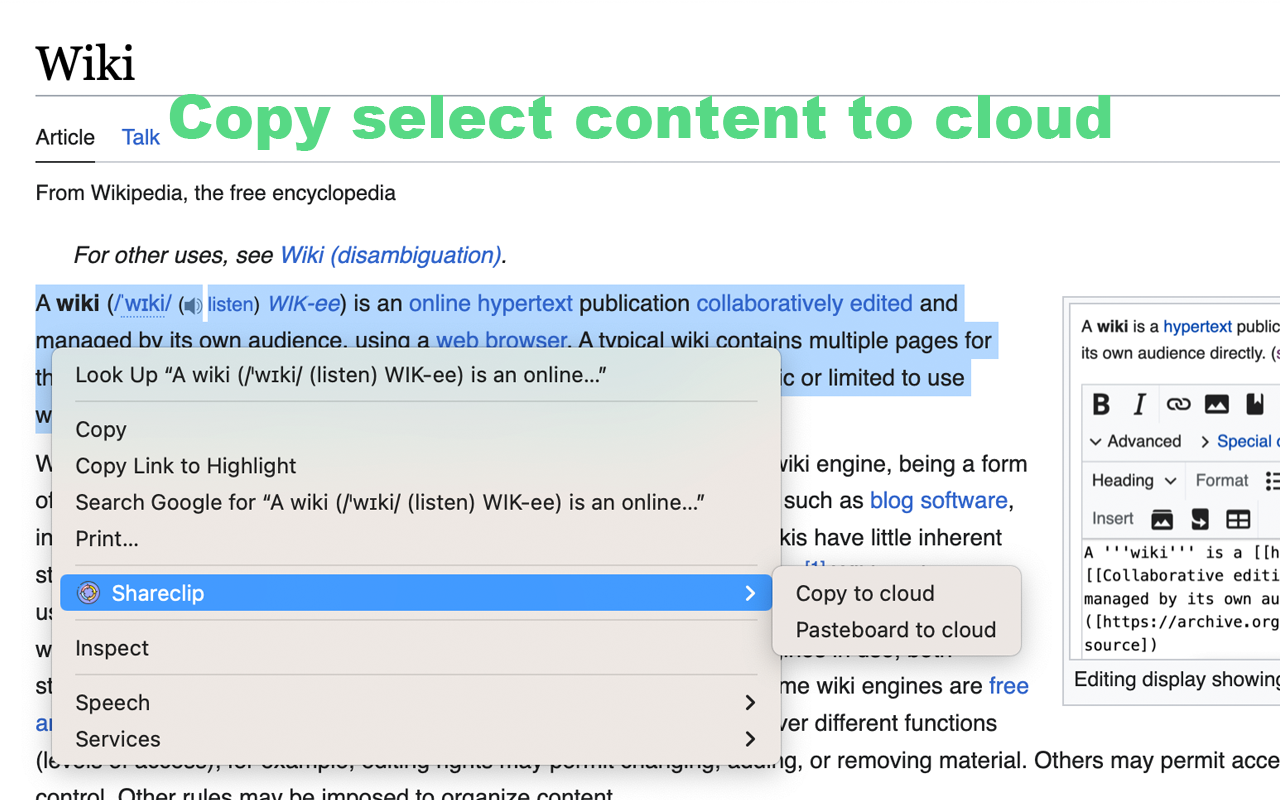The image size is (1280, 800).
Task: Click the Wiki page title heading
Action: coord(86,63)
